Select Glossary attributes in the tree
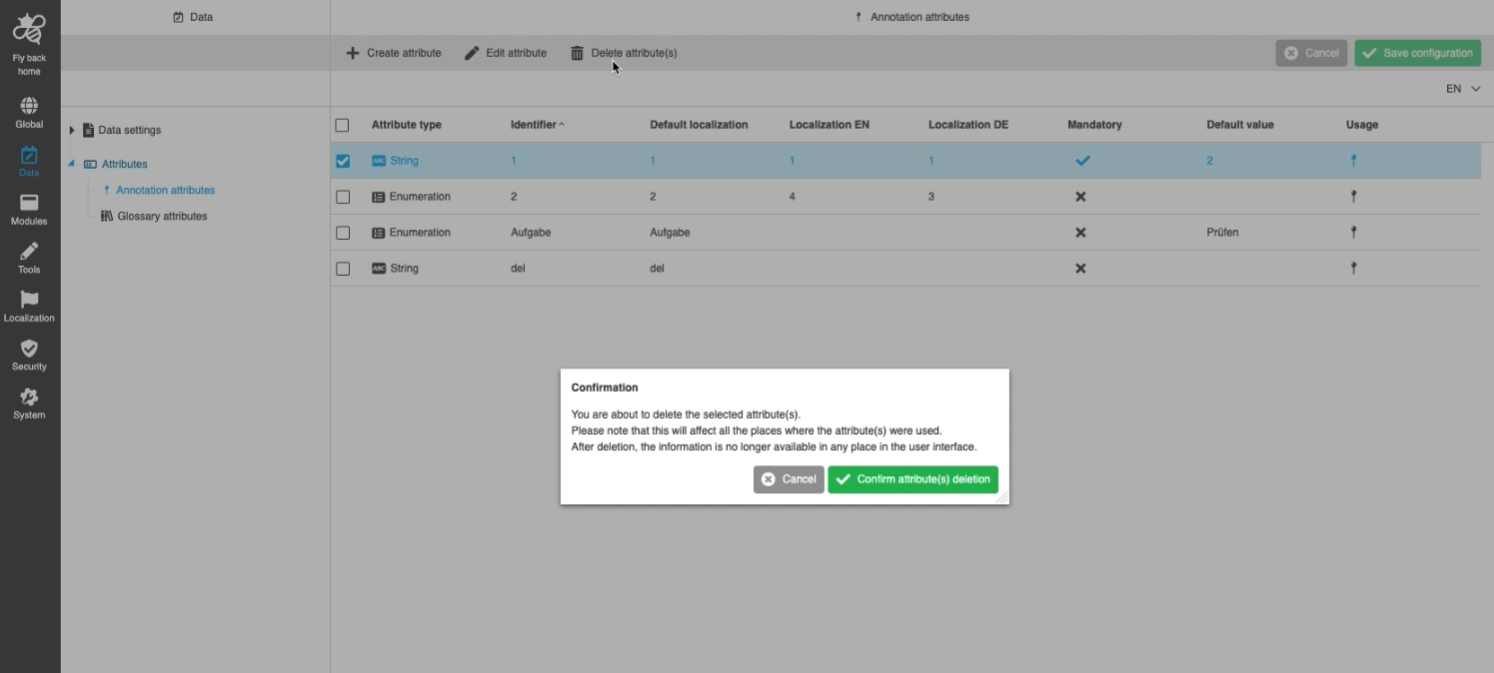The height and width of the screenshot is (673, 1494). tap(162, 216)
